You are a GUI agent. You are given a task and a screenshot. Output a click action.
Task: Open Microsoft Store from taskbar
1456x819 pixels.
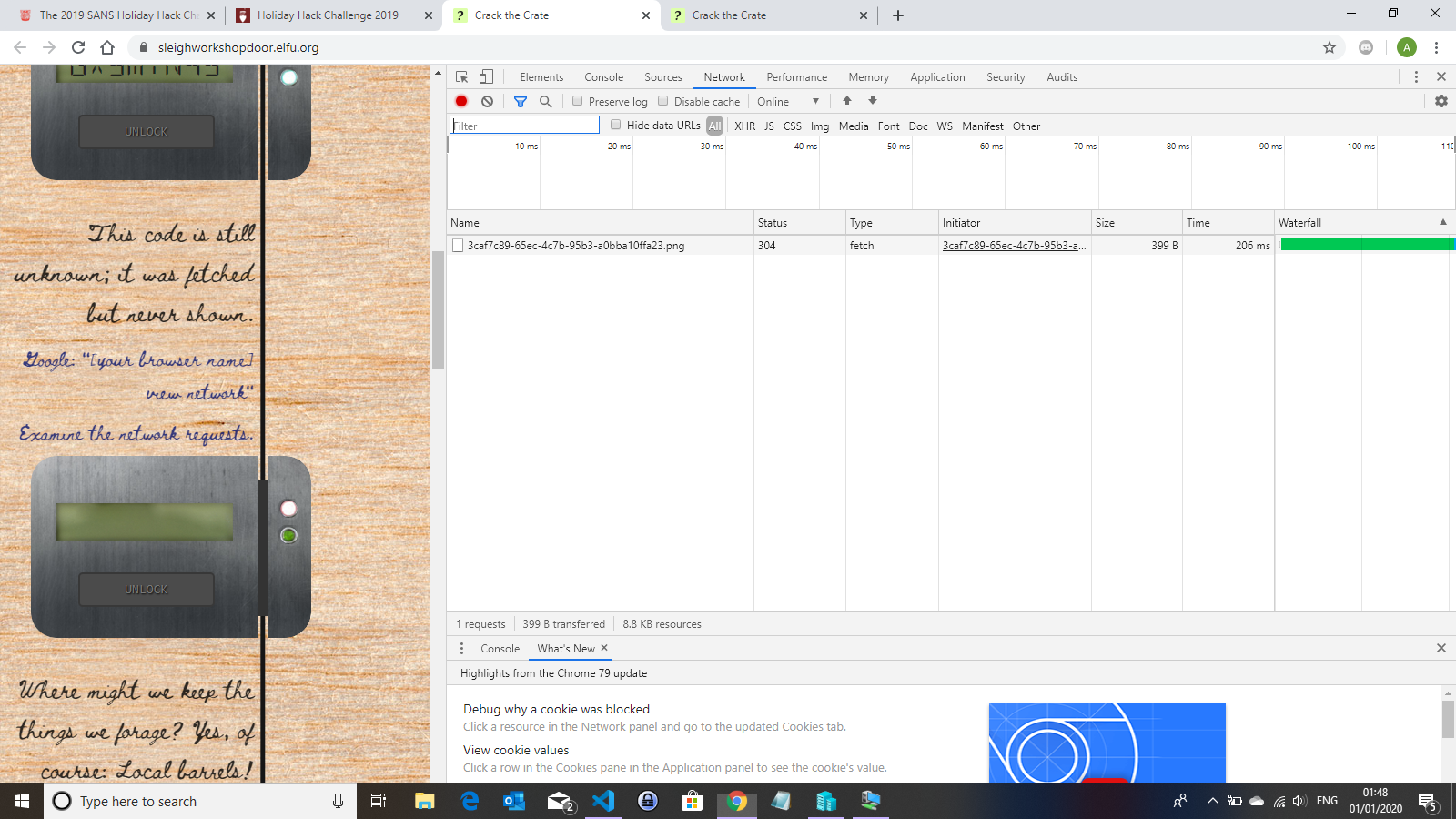tap(693, 801)
